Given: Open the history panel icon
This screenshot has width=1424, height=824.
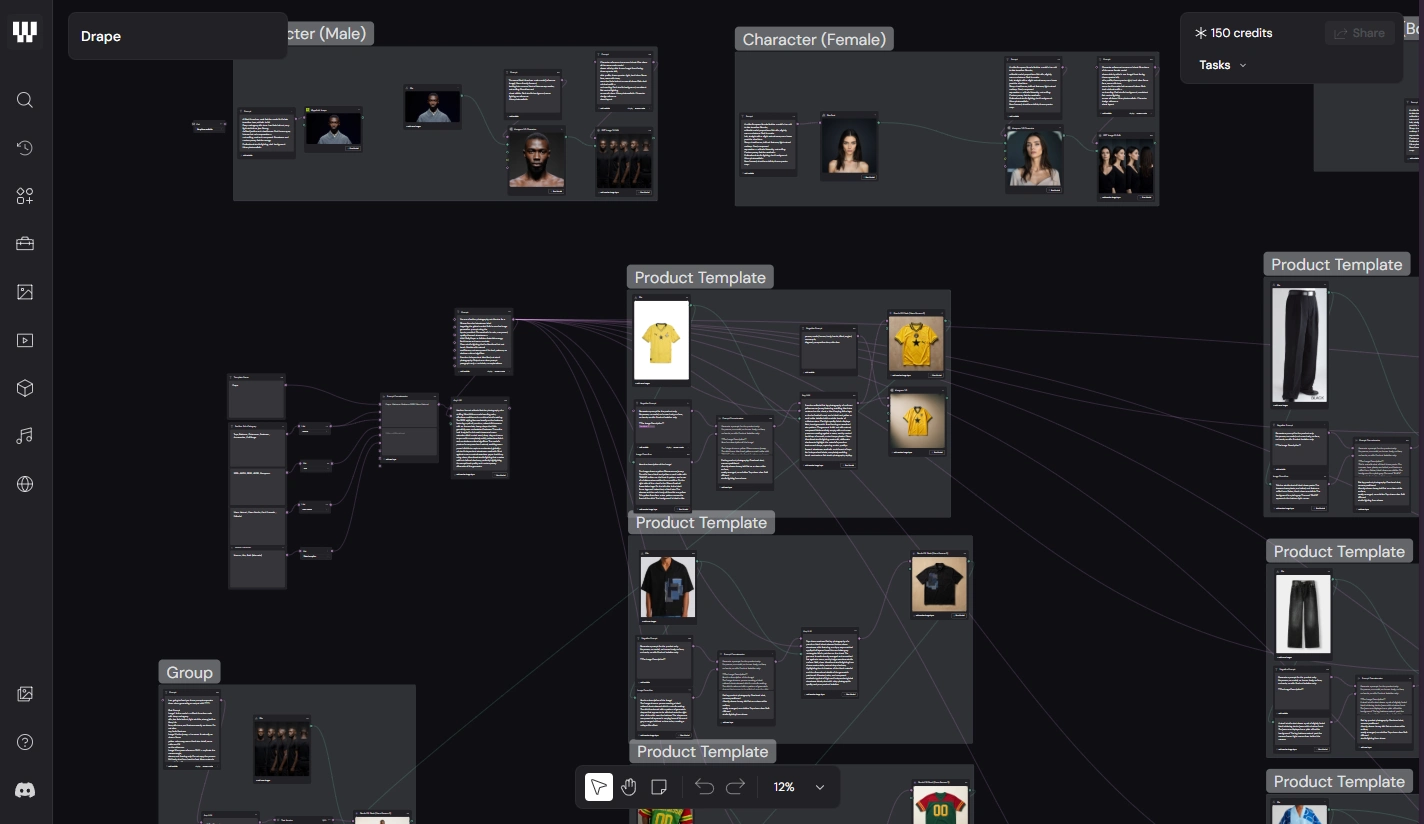Looking at the screenshot, I should [x=25, y=148].
